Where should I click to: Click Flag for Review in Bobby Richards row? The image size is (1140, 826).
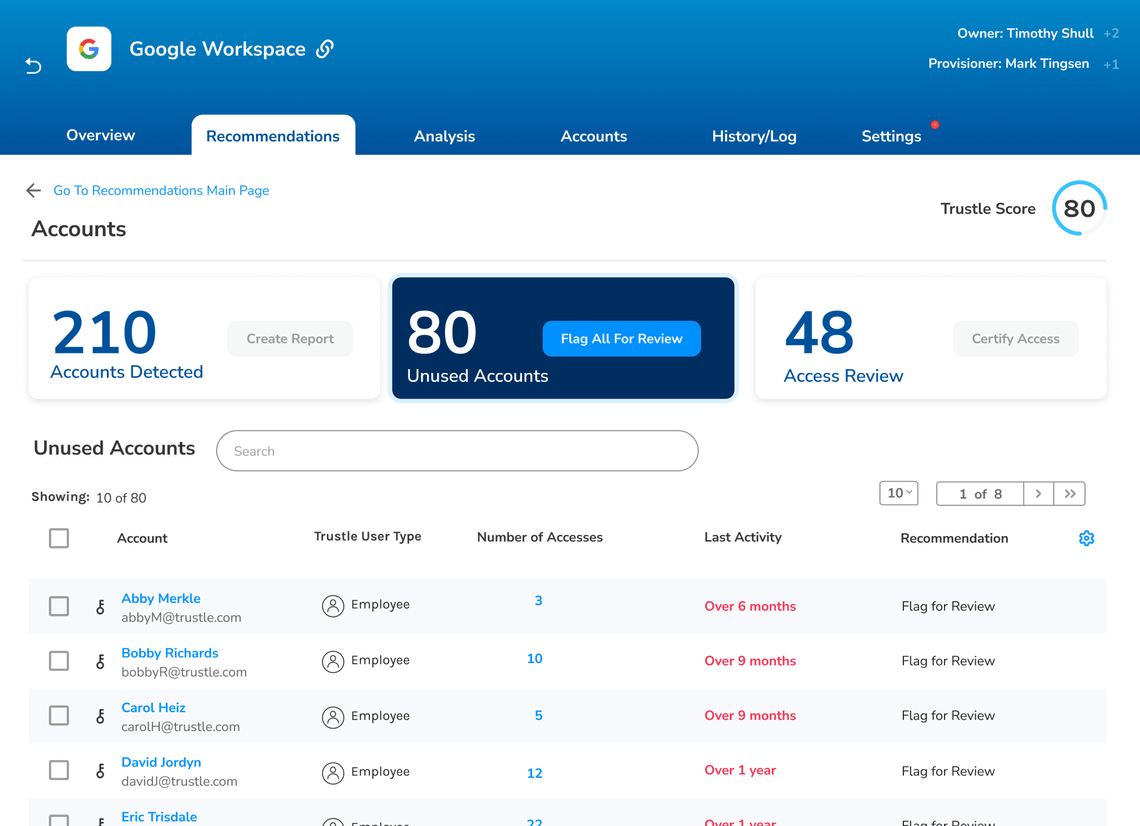[948, 661]
